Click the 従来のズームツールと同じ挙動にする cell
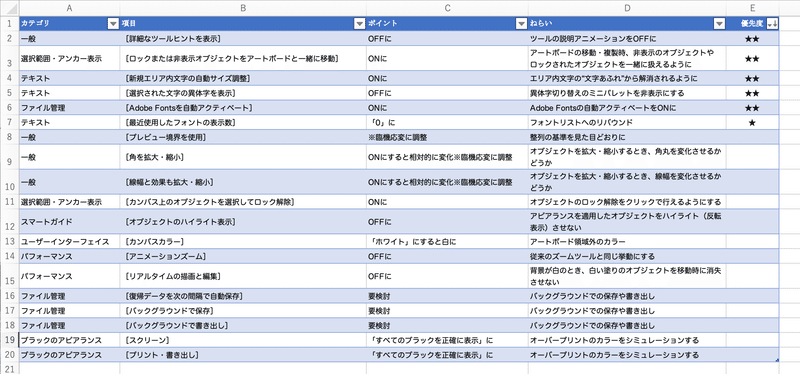The width and height of the screenshot is (800, 374). (x=627, y=256)
